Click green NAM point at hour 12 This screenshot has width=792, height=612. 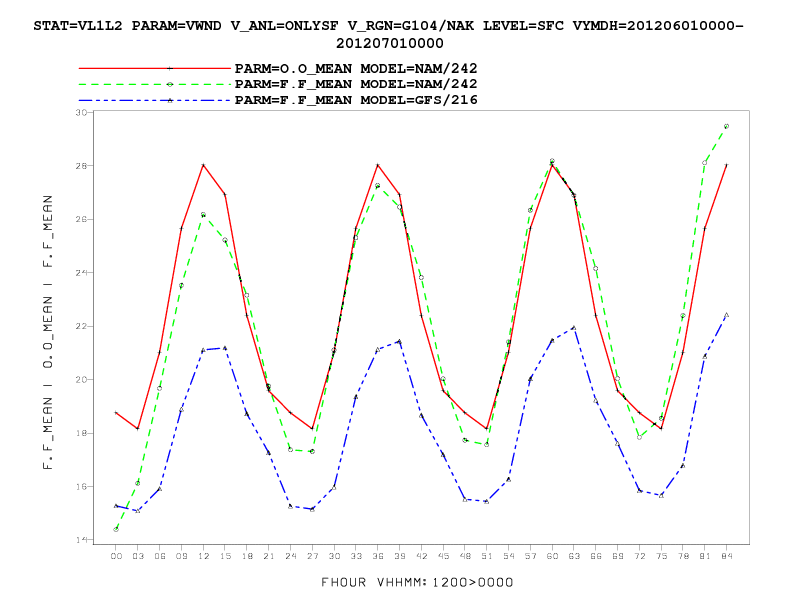203,215
